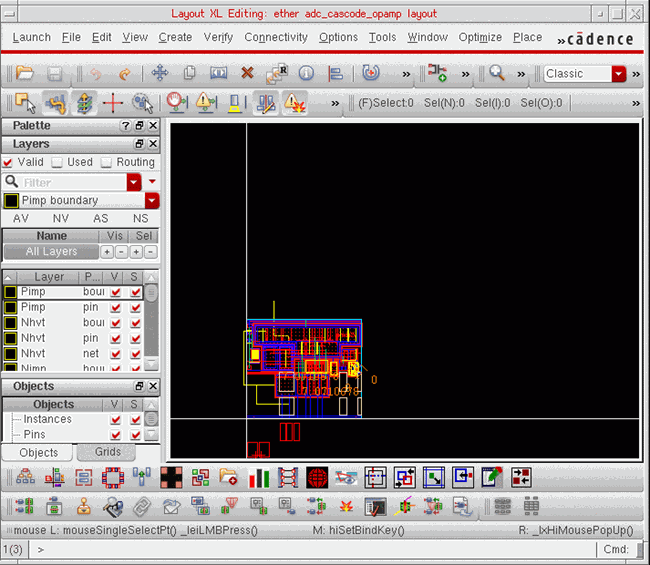Enable the Used layers checkbox

click(x=57, y=162)
